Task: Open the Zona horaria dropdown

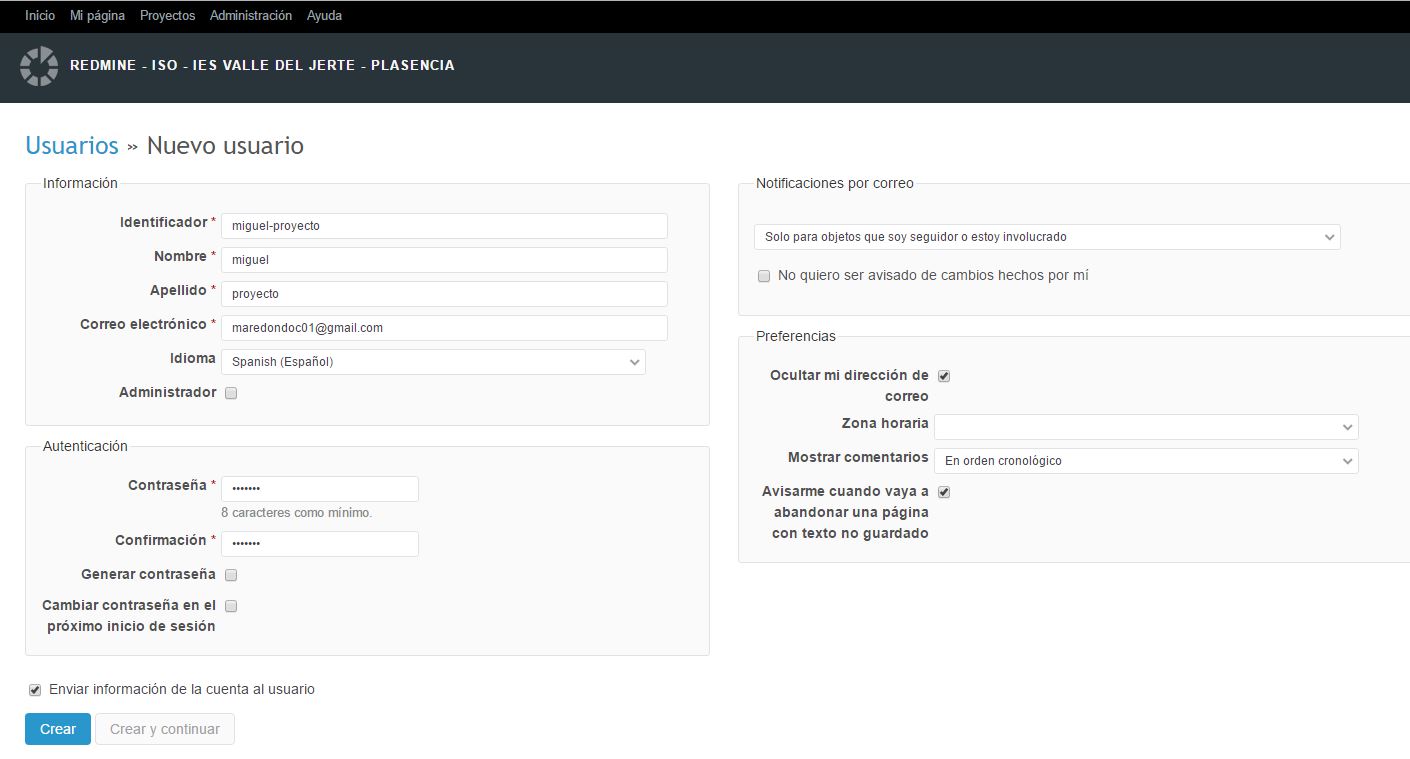Action: pos(1145,427)
